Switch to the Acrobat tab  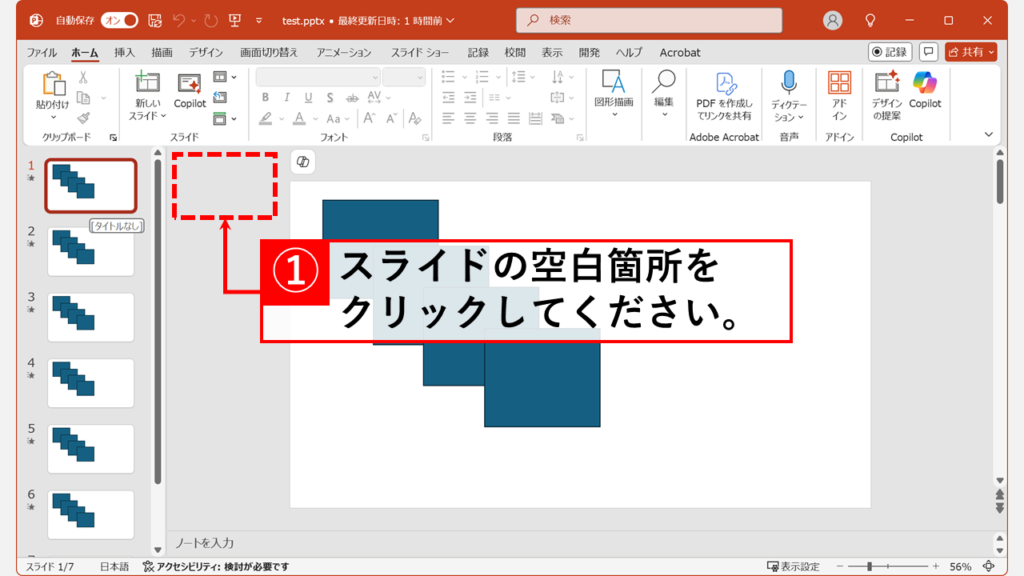coord(680,52)
